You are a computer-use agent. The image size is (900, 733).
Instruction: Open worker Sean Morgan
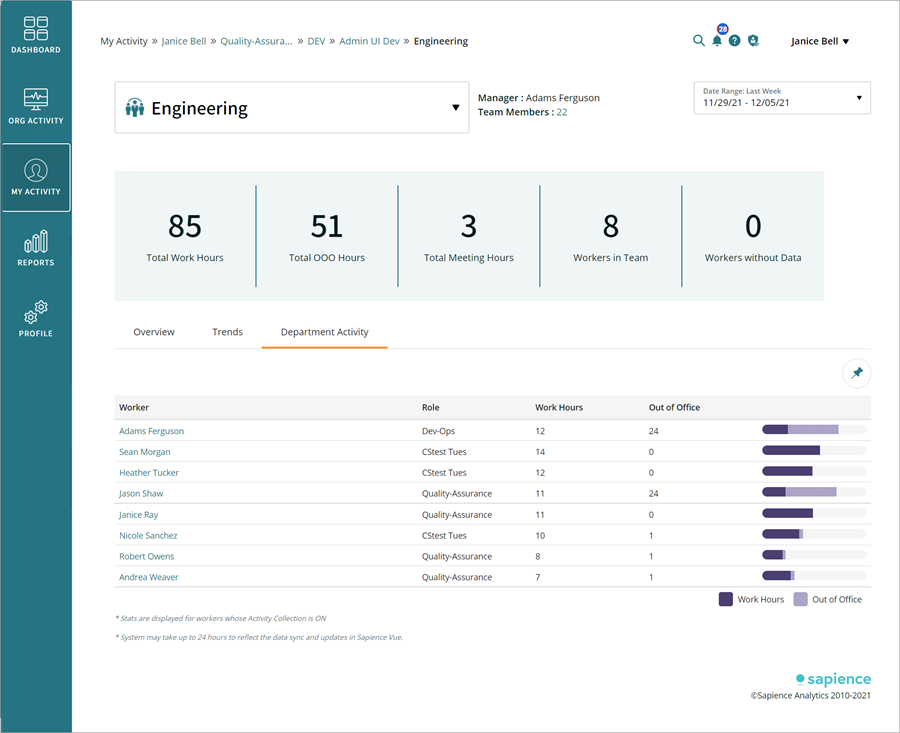[x=145, y=452]
